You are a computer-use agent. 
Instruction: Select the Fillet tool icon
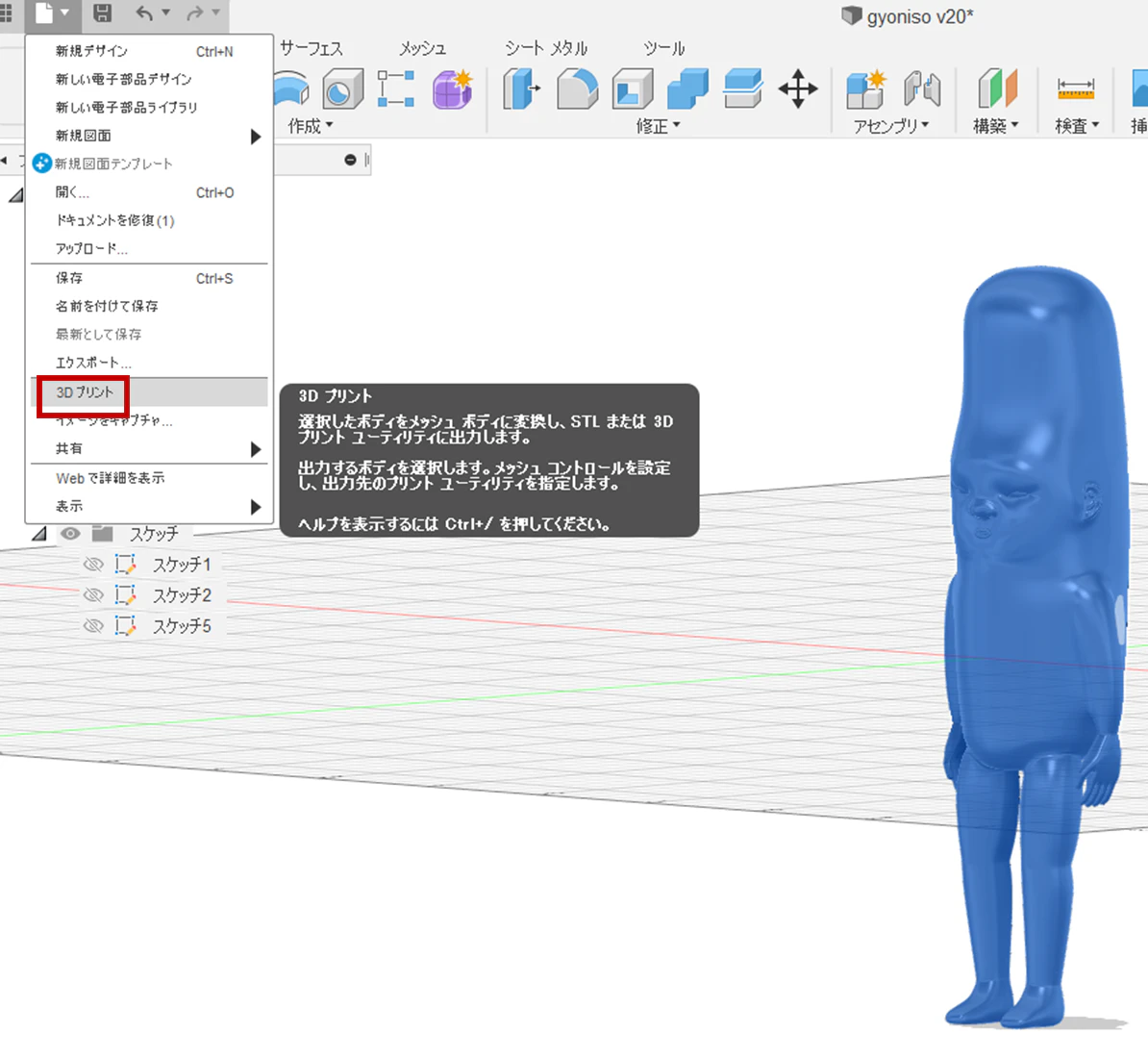tap(577, 89)
